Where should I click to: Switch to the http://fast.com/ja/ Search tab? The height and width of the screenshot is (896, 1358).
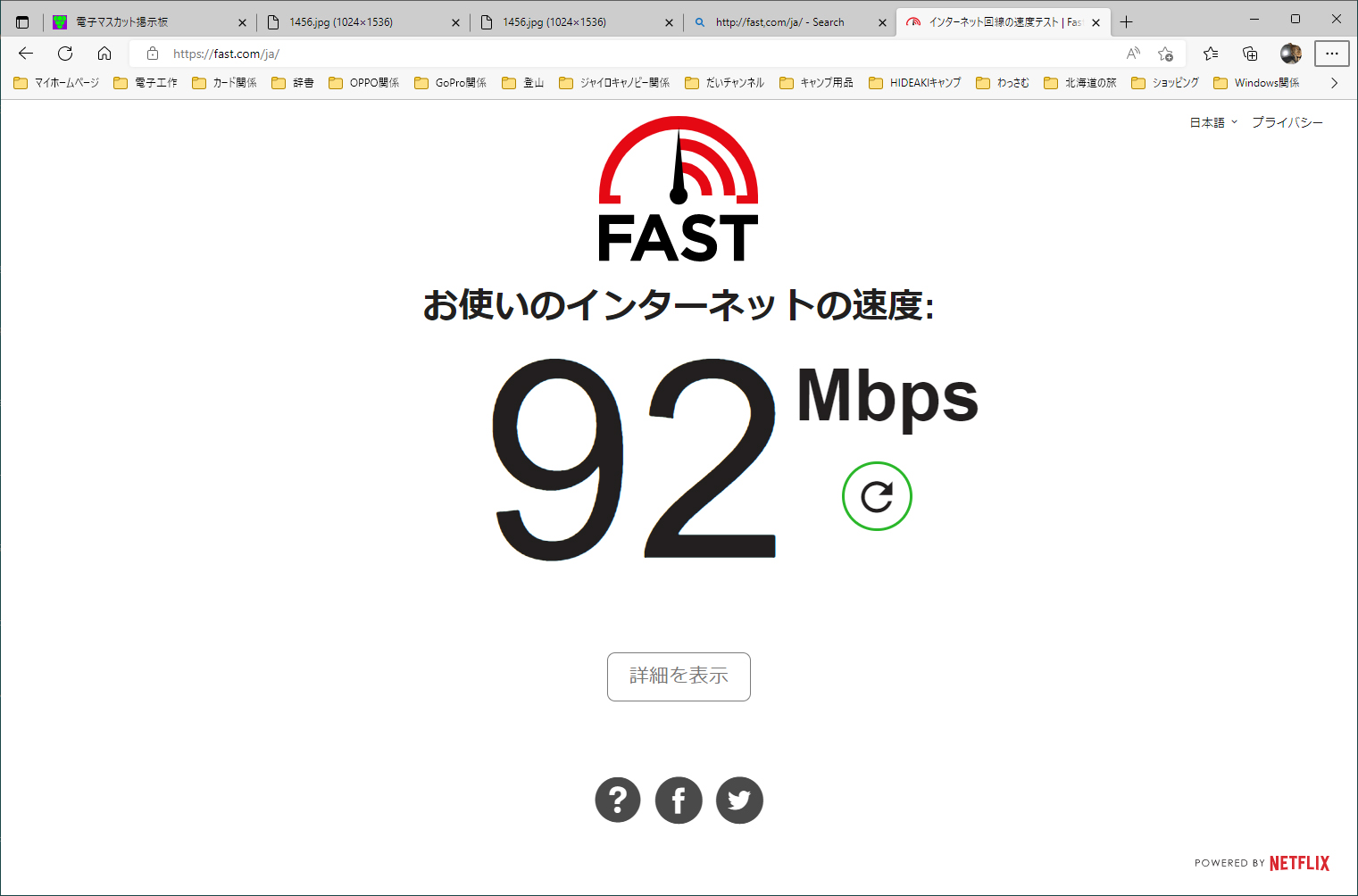[x=789, y=22]
